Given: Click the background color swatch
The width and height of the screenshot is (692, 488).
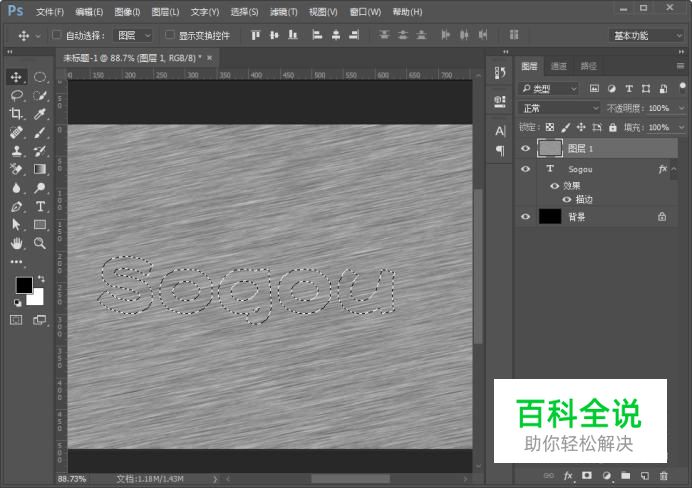Looking at the screenshot, I should point(38,299).
